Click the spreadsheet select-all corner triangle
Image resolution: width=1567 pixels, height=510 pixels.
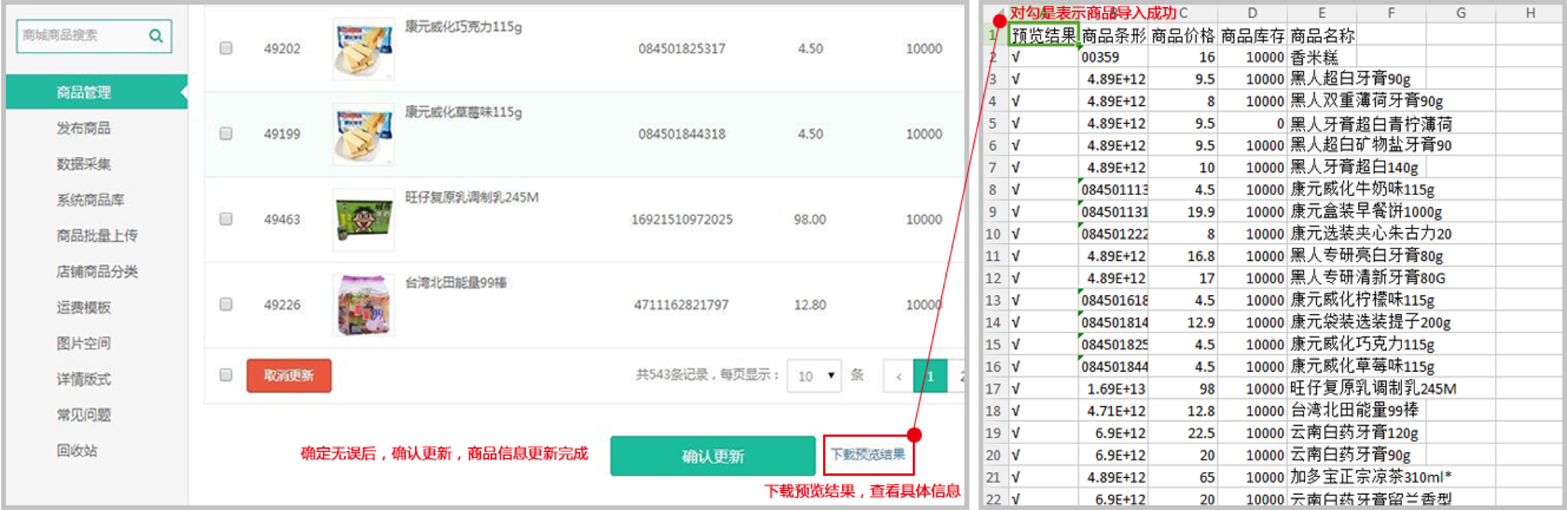click(996, 13)
